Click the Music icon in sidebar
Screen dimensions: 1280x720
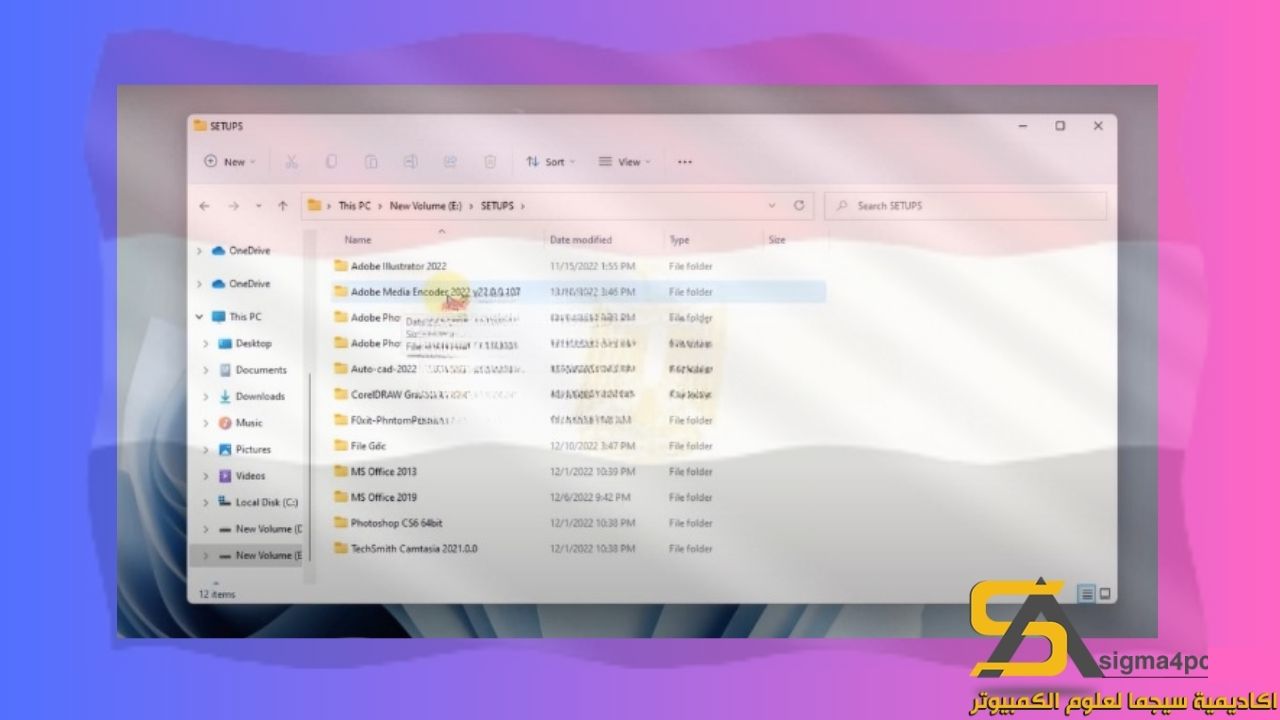pyautogui.click(x=225, y=423)
